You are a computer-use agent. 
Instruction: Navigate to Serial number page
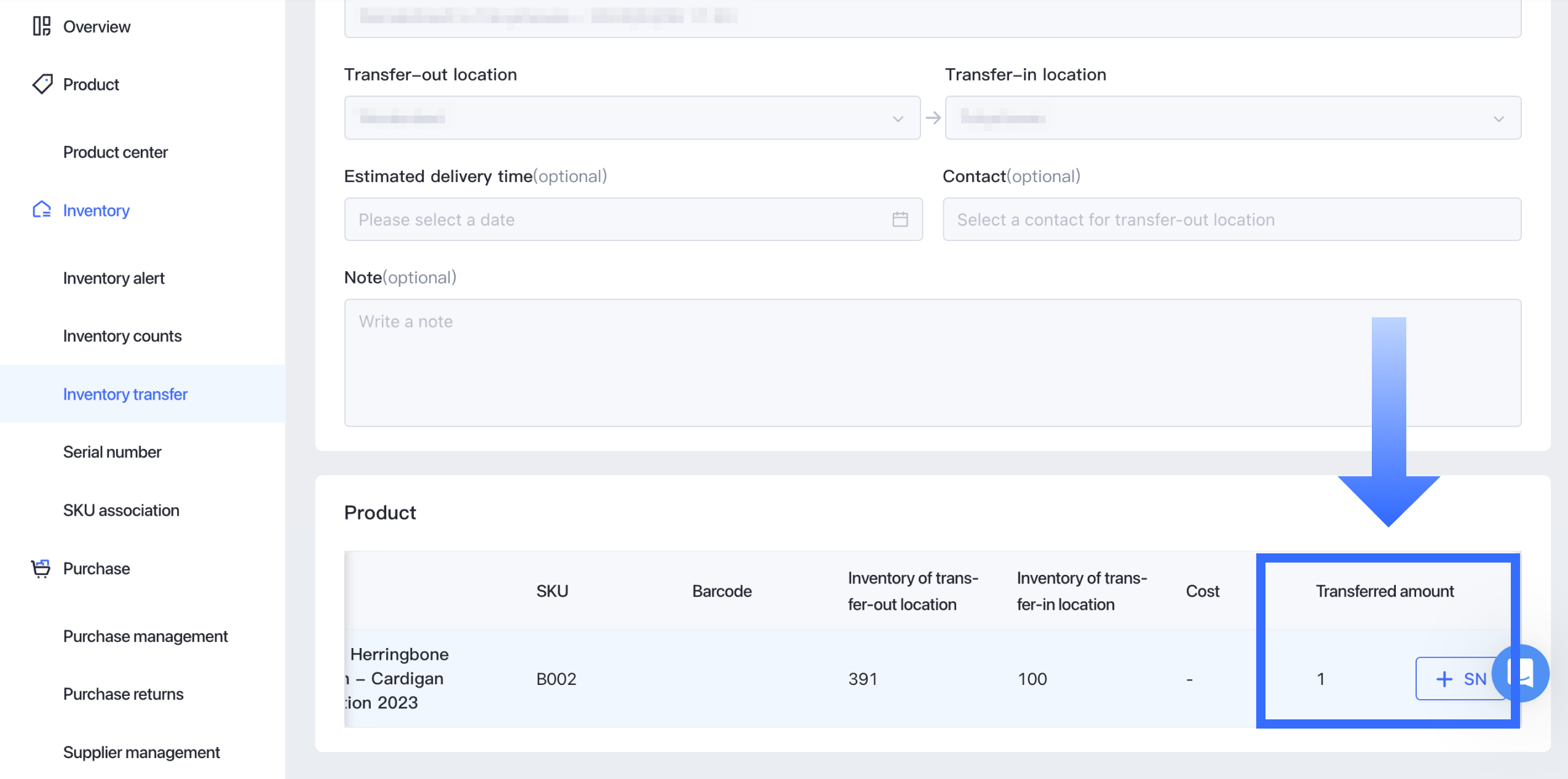(112, 452)
